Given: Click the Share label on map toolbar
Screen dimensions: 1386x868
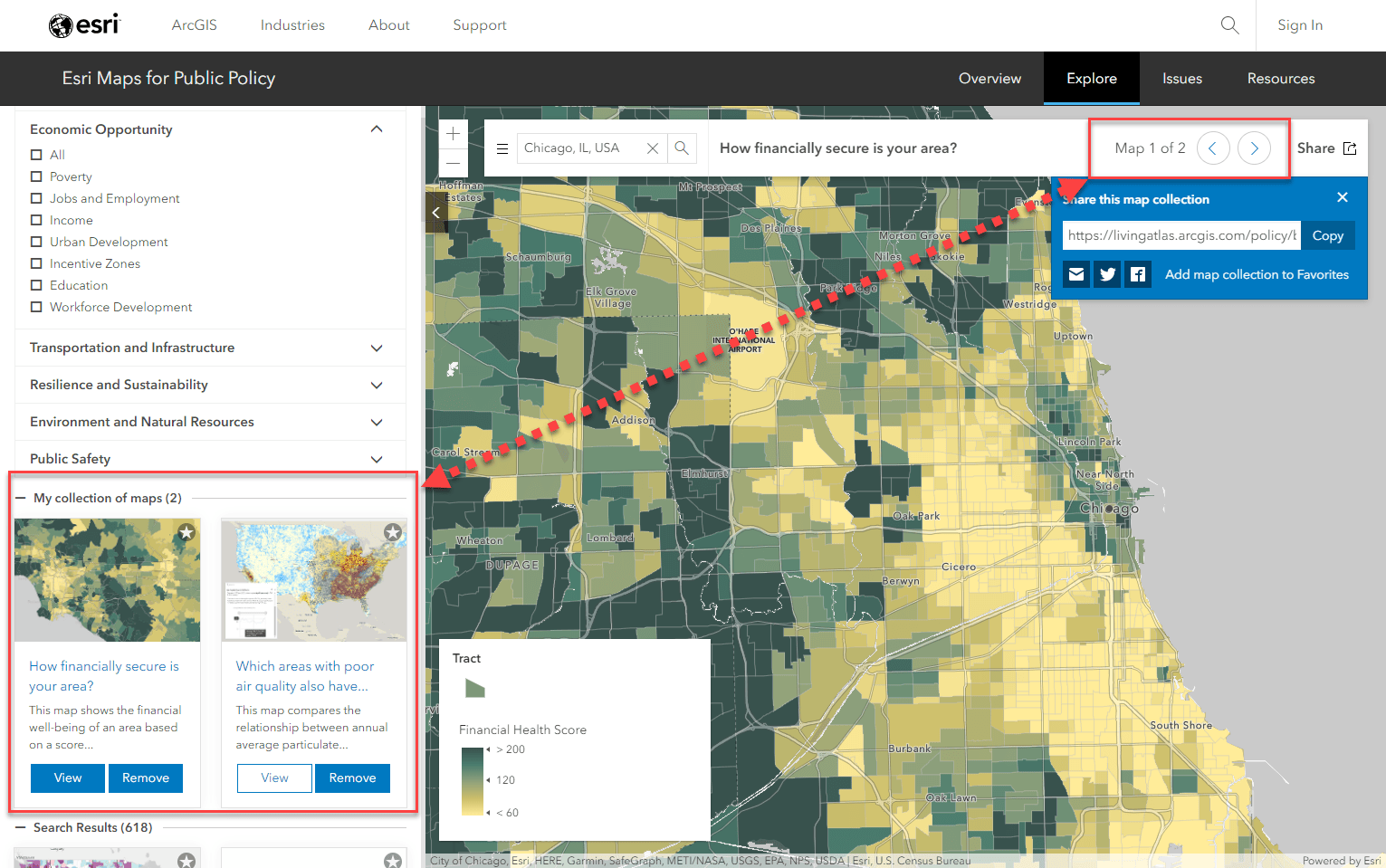Looking at the screenshot, I should (x=1315, y=148).
